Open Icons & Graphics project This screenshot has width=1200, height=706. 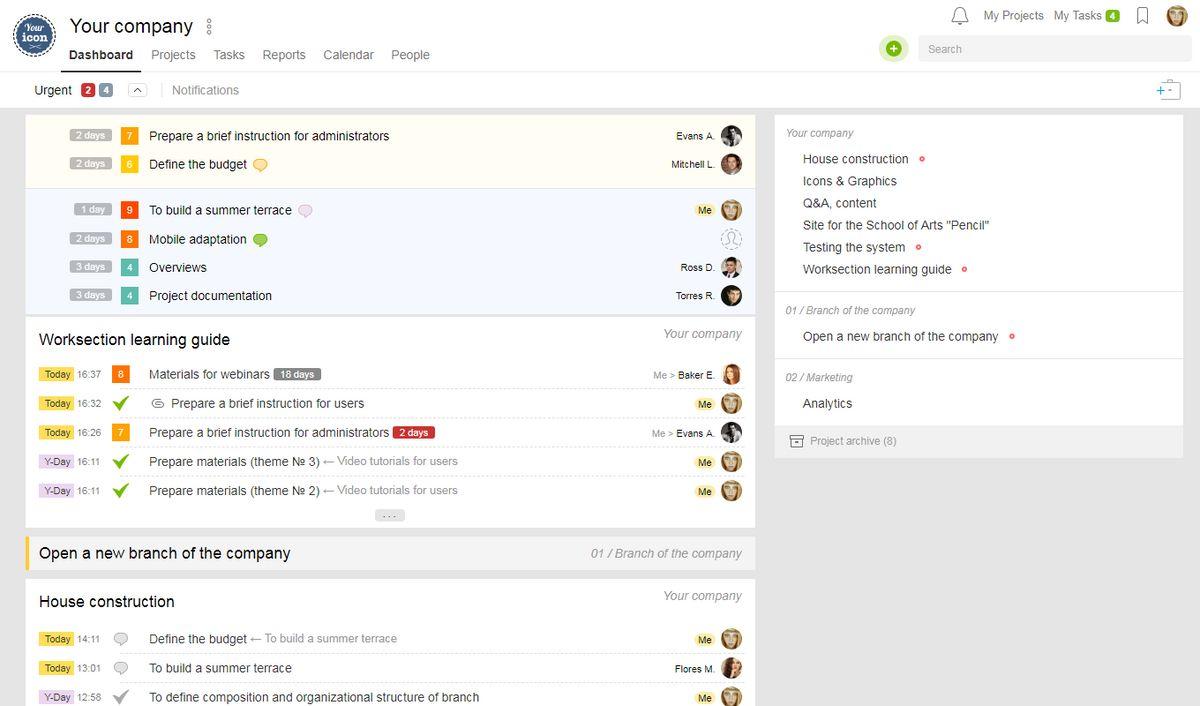click(x=850, y=181)
